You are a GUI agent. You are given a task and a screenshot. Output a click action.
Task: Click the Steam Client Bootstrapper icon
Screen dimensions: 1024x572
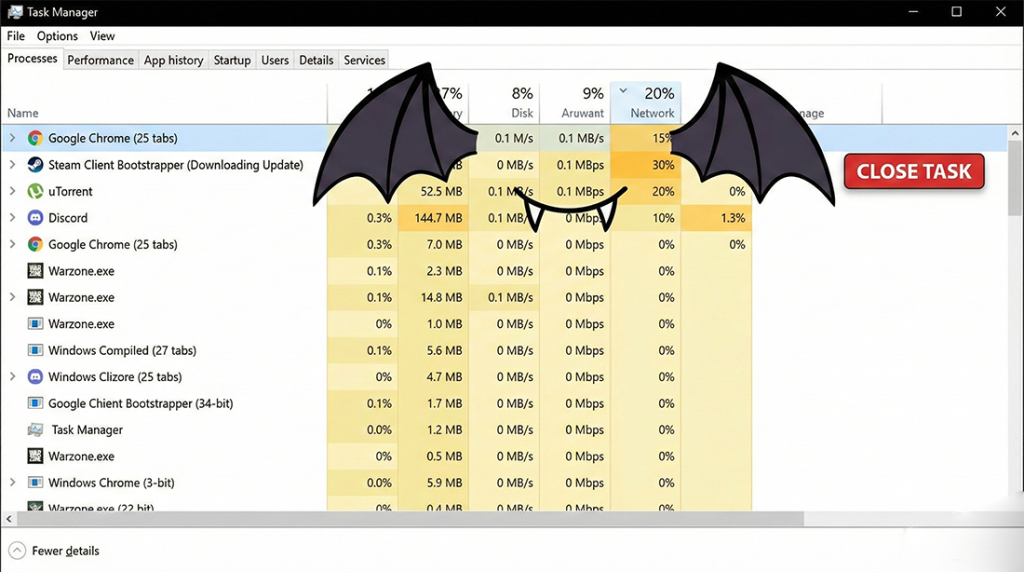pyautogui.click(x=35, y=165)
